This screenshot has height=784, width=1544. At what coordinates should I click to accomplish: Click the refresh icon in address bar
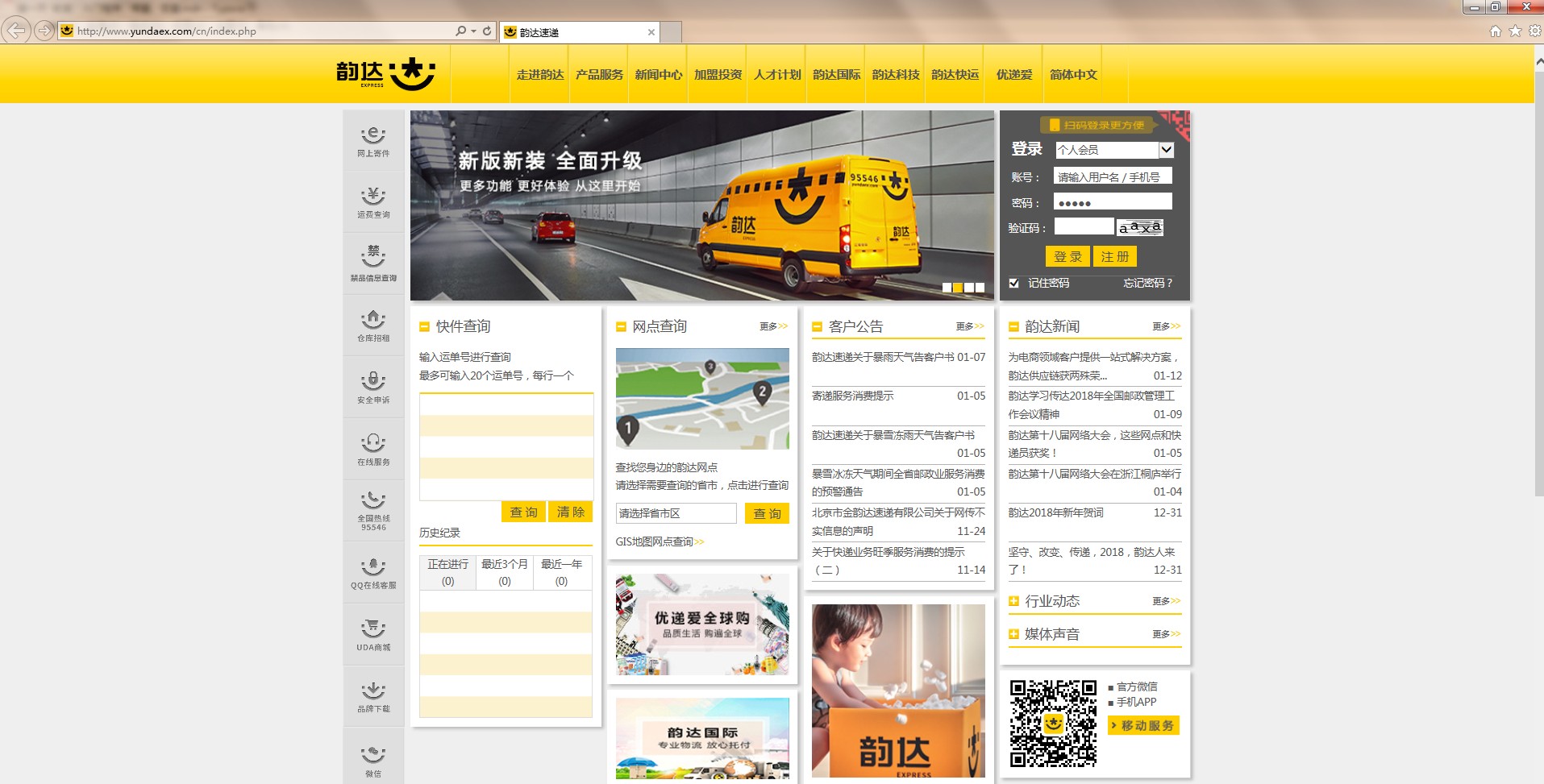click(x=487, y=31)
